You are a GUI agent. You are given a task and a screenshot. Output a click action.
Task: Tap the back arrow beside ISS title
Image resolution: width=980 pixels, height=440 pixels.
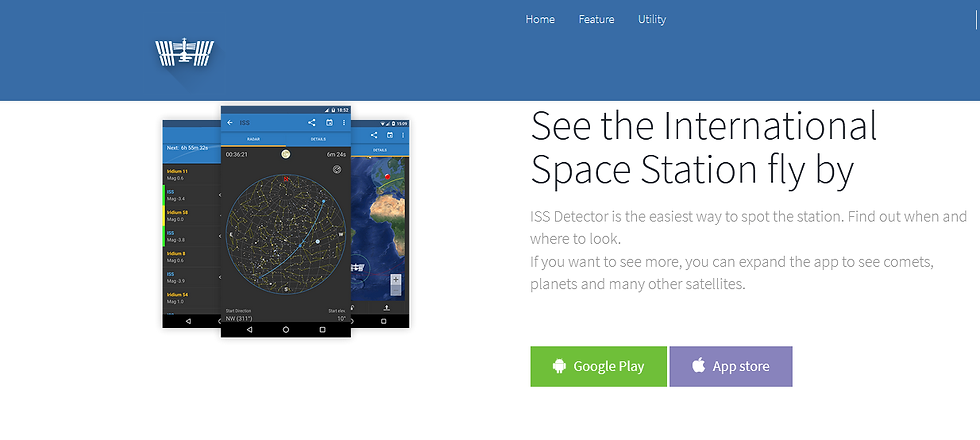pyautogui.click(x=230, y=122)
